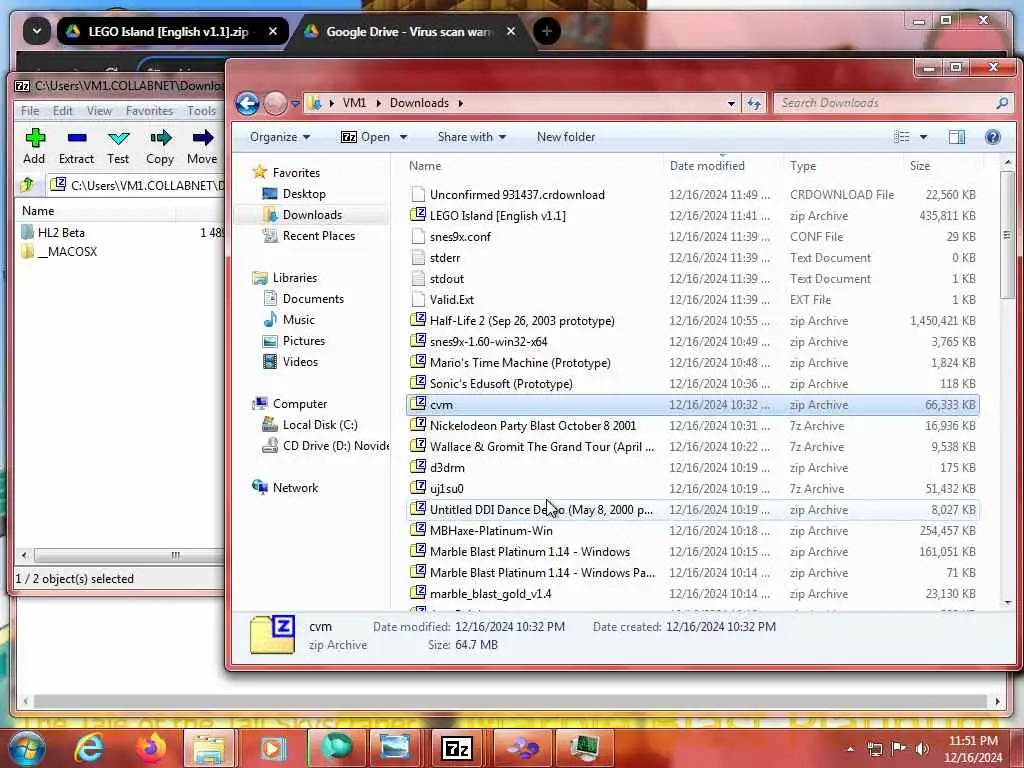Open the View menu in 7-Zip
Screen dimensions: 1024x768
click(x=99, y=110)
